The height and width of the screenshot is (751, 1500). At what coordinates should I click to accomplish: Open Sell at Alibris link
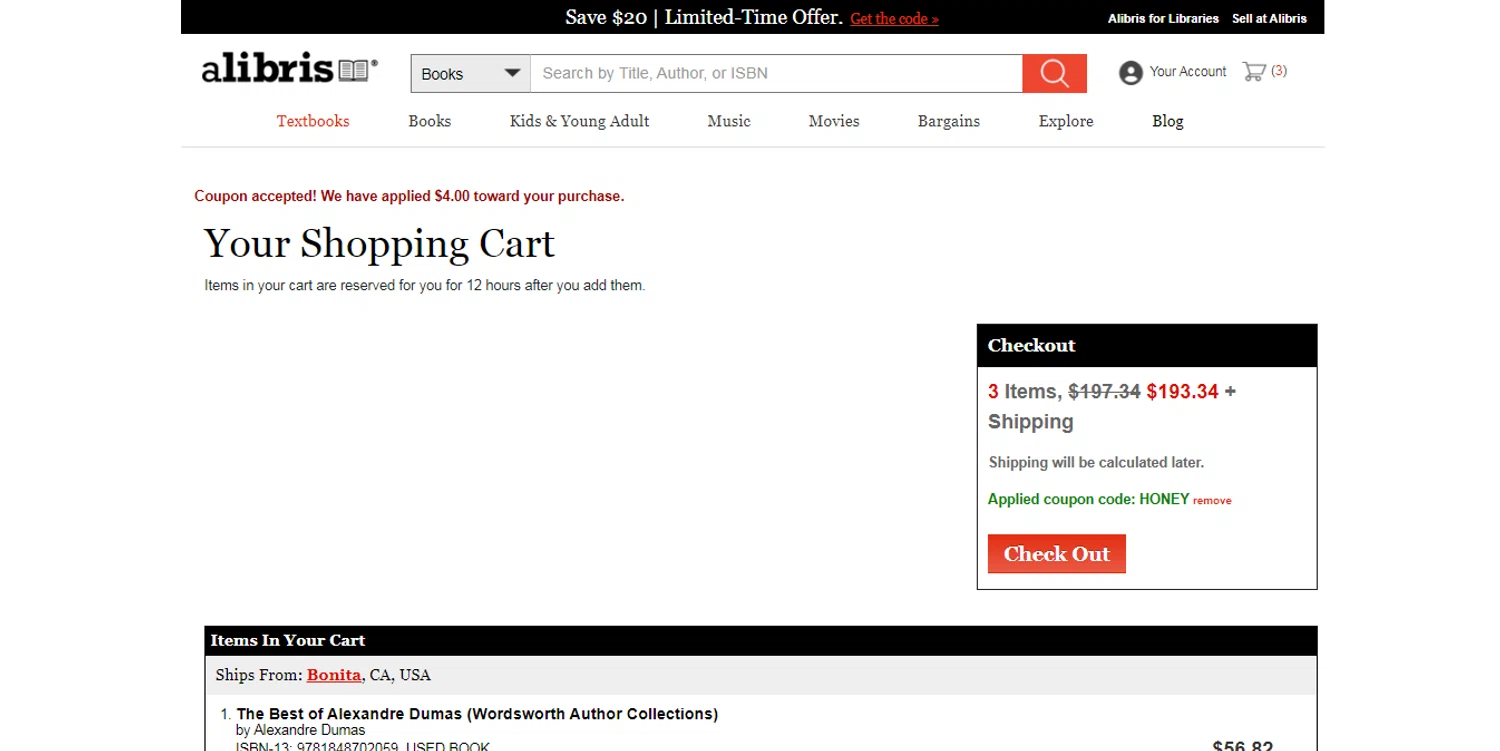point(1269,18)
